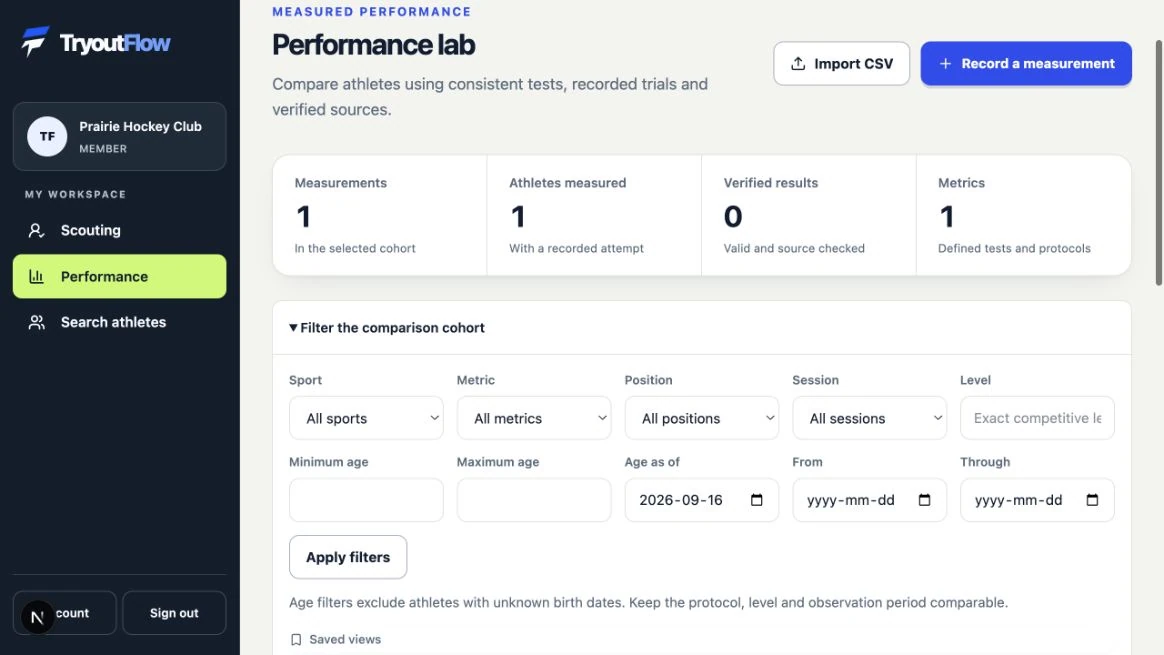Click the TryoutFlow logo icon
This screenshot has height=655, width=1164.
pos(35,42)
